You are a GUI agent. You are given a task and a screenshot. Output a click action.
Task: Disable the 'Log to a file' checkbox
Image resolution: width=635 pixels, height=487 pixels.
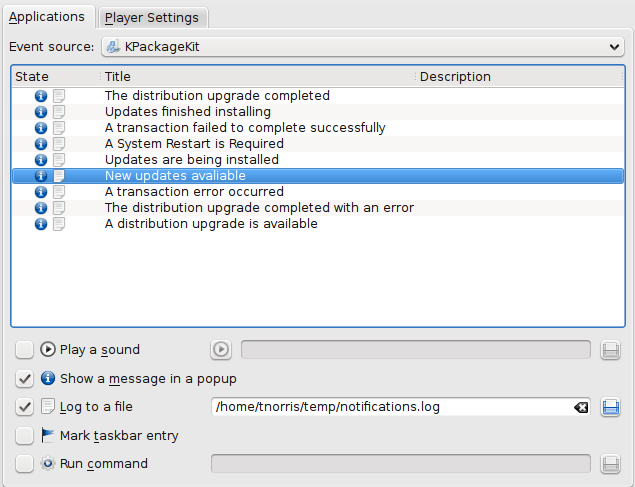25,407
